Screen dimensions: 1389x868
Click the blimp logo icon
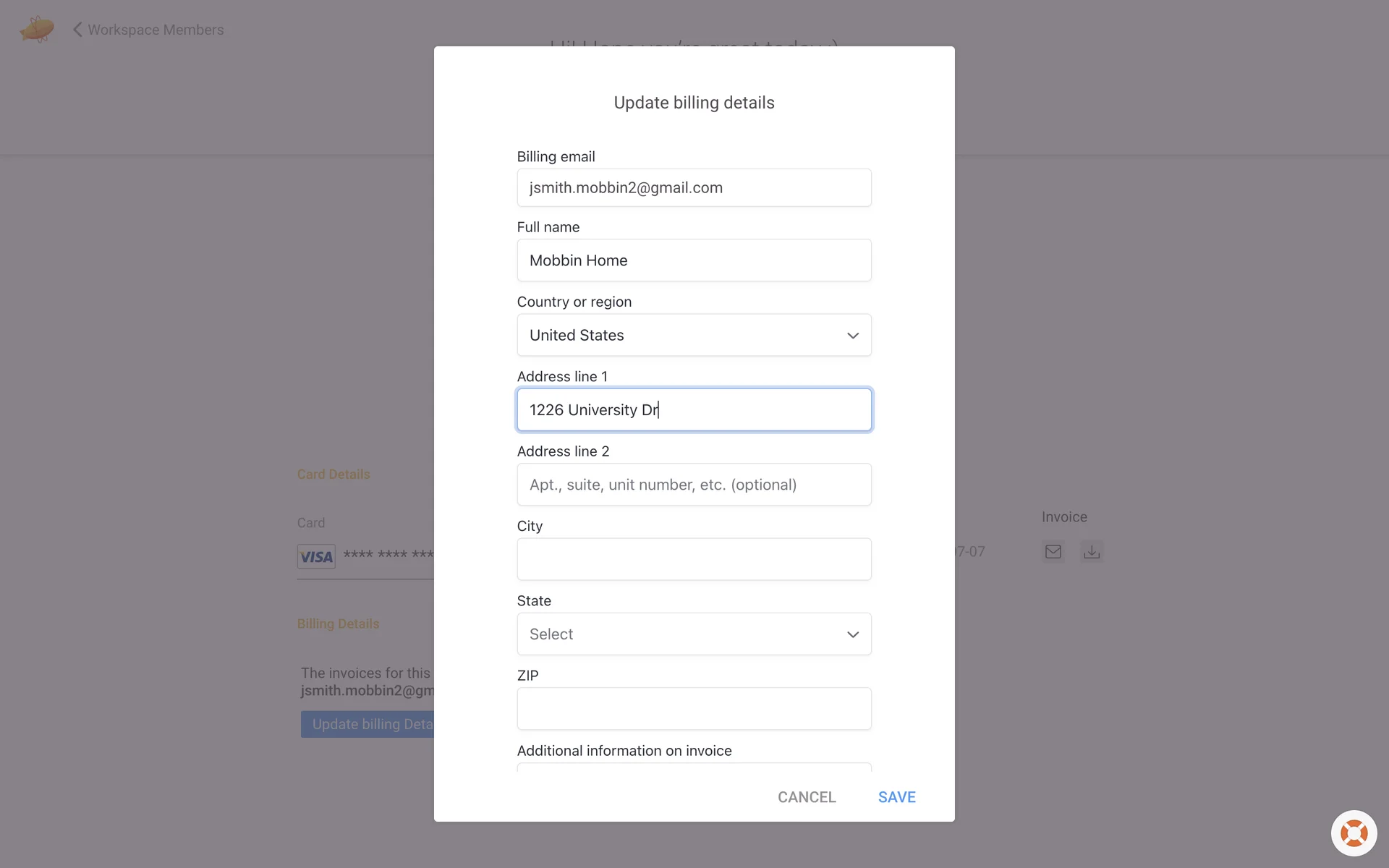pyautogui.click(x=37, y=30)
